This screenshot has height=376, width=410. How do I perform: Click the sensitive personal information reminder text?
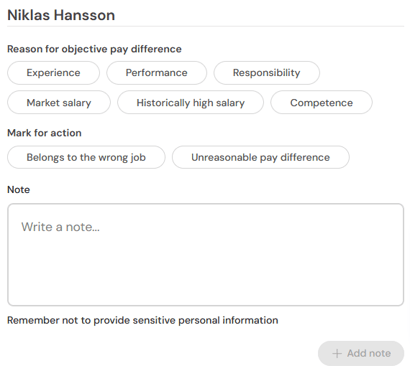pos(143,320)
